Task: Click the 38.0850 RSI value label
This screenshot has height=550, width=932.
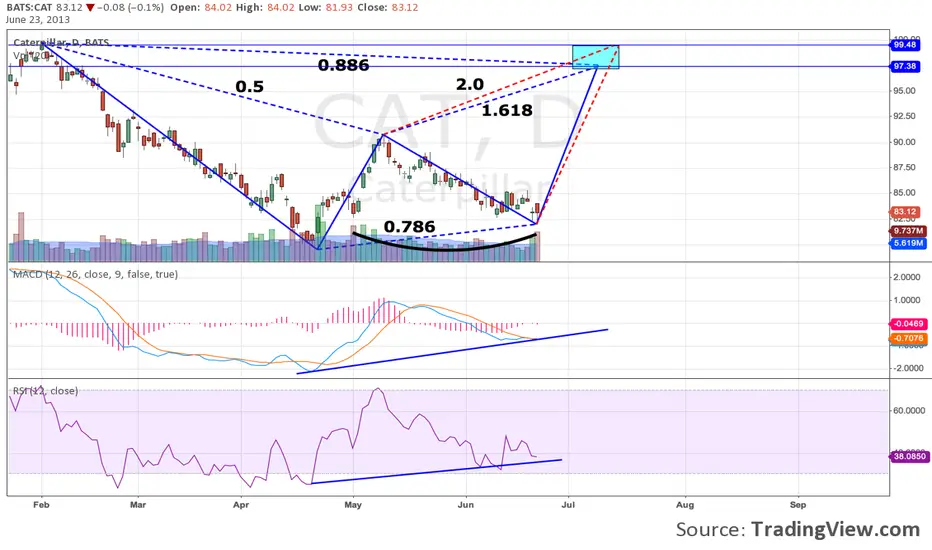Action: [x=909, y=457]
